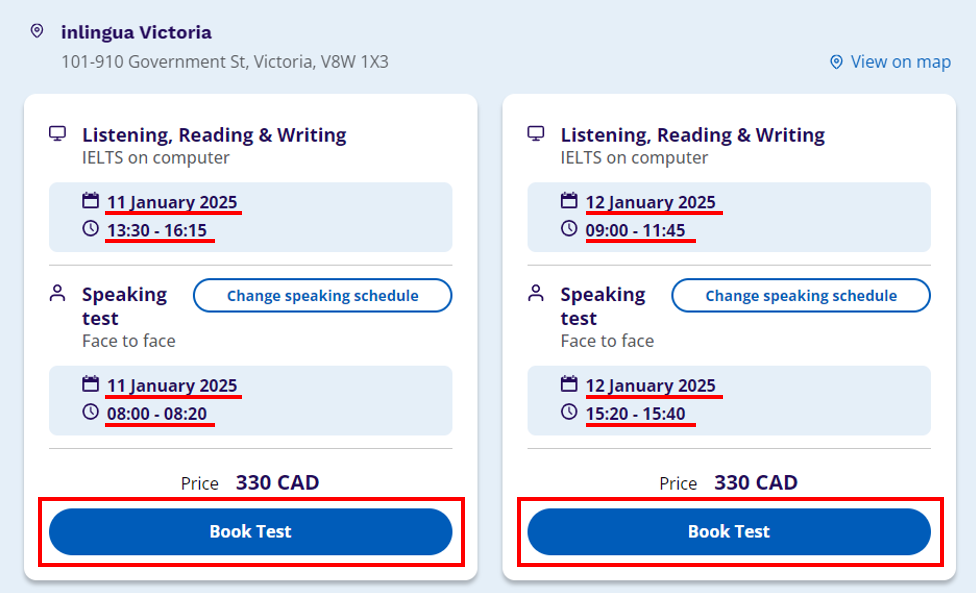
Task: Open the View on map link
Action: [x=900, y=62]
